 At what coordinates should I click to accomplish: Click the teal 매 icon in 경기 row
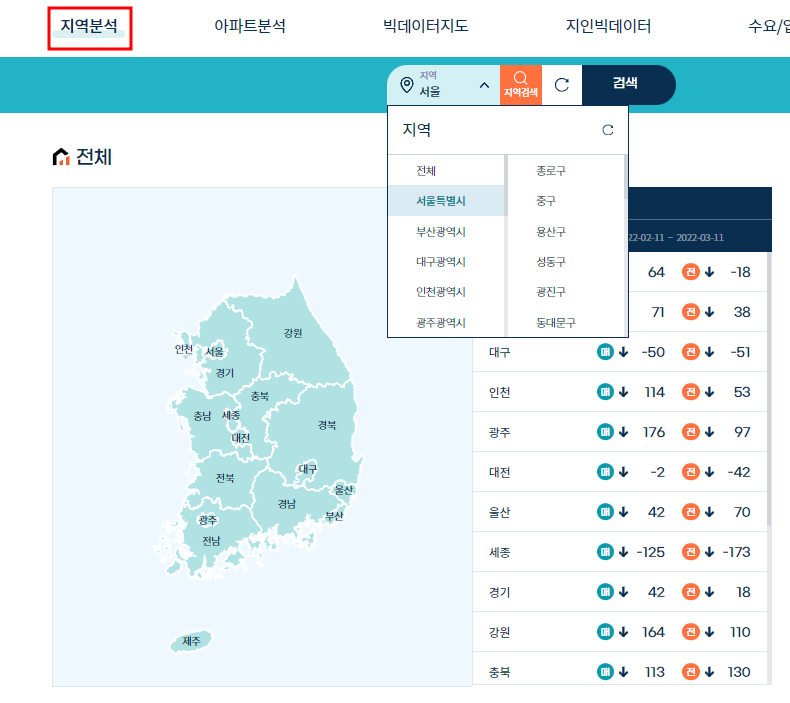(x=605, y=592)
